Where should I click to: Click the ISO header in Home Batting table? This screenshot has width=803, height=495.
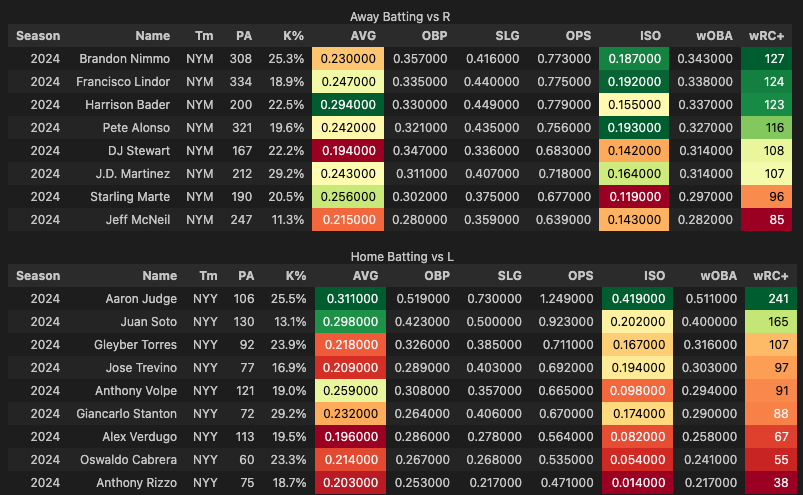654,276
